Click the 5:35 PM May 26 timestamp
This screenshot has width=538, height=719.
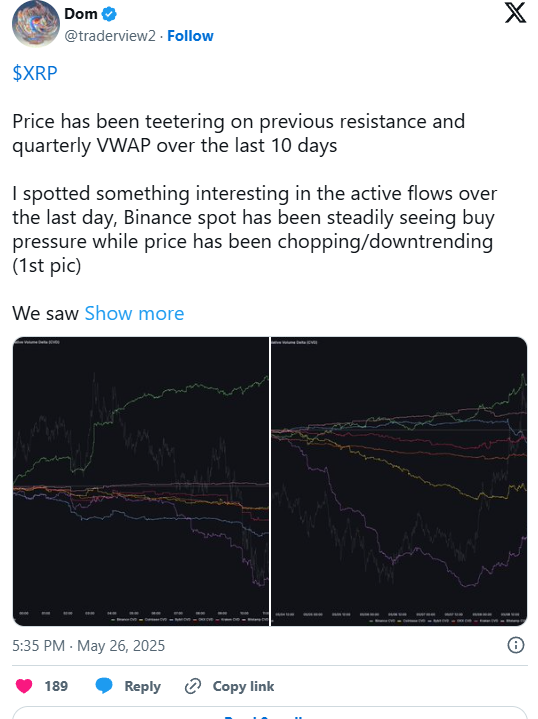(x=89, y=646)
